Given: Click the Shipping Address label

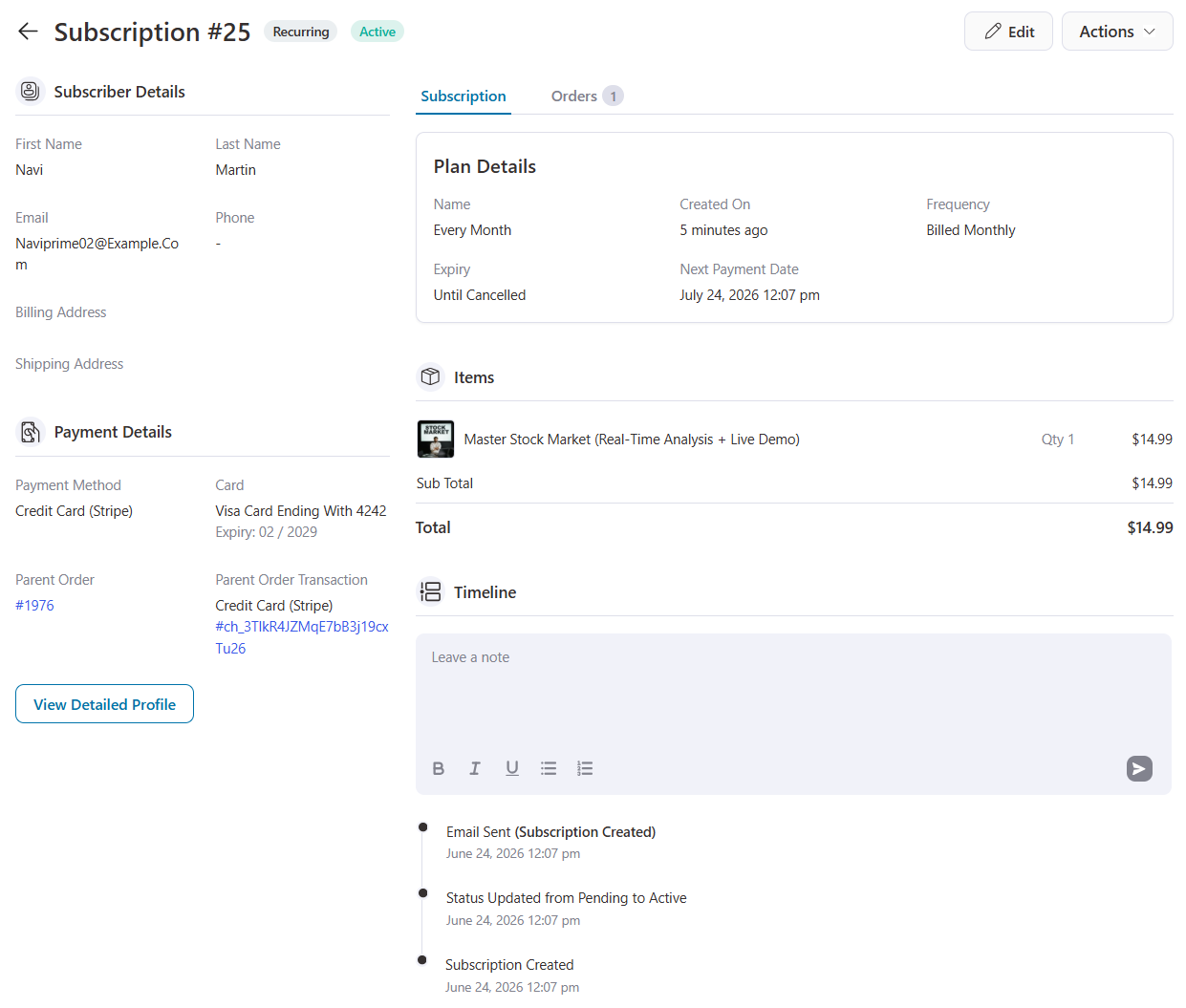Looking at the screenshot, I should 70,364.
